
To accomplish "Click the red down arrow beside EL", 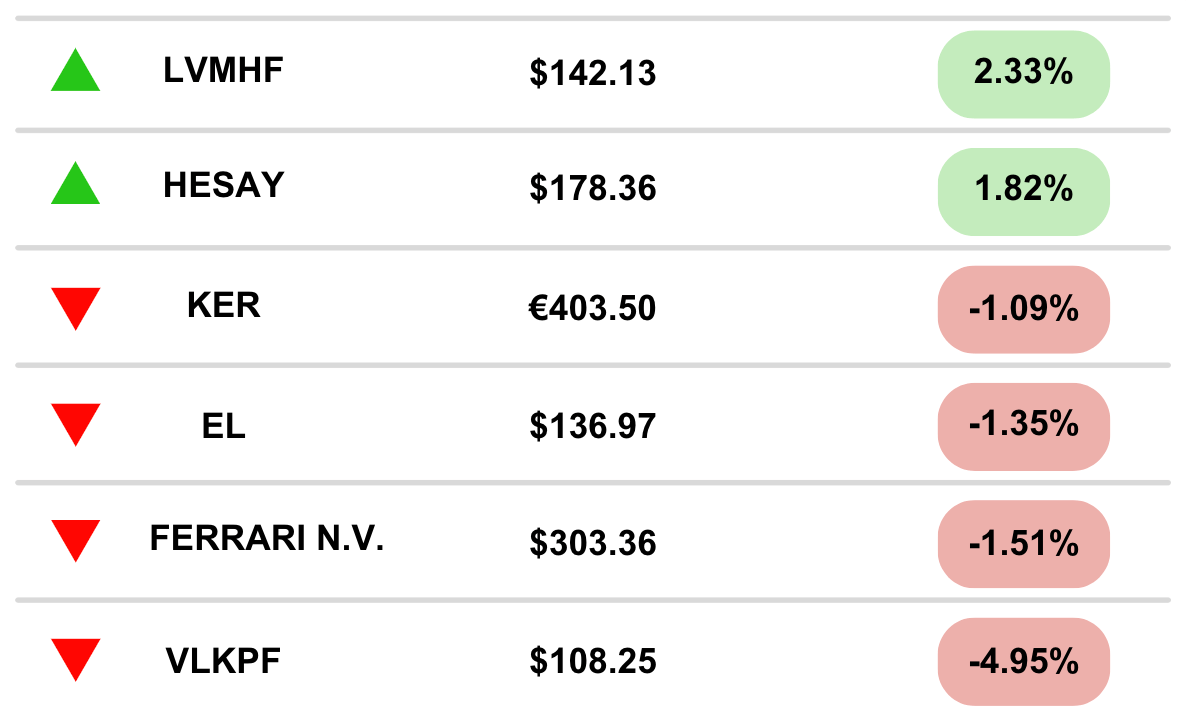I will (x=76, y=425).
